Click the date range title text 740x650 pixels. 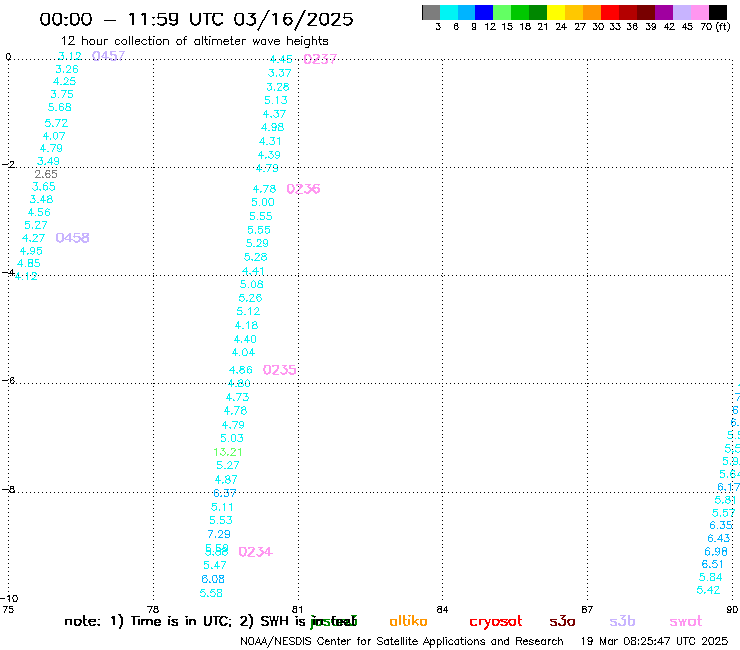(196, 19)
